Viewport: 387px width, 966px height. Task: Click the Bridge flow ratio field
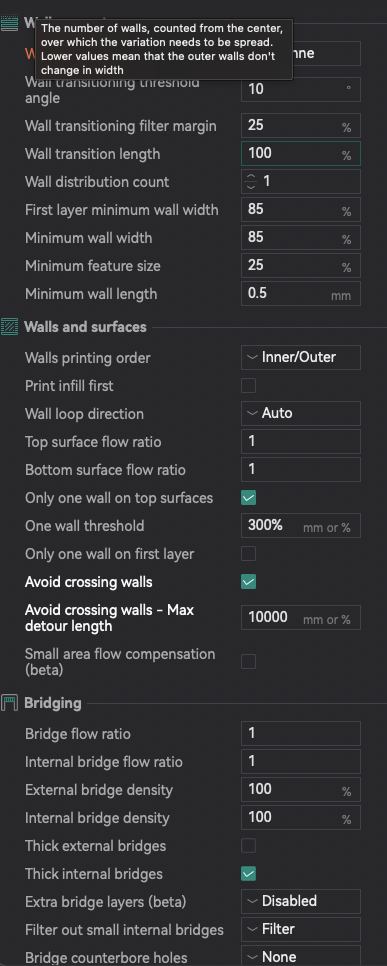click(301, 733)
